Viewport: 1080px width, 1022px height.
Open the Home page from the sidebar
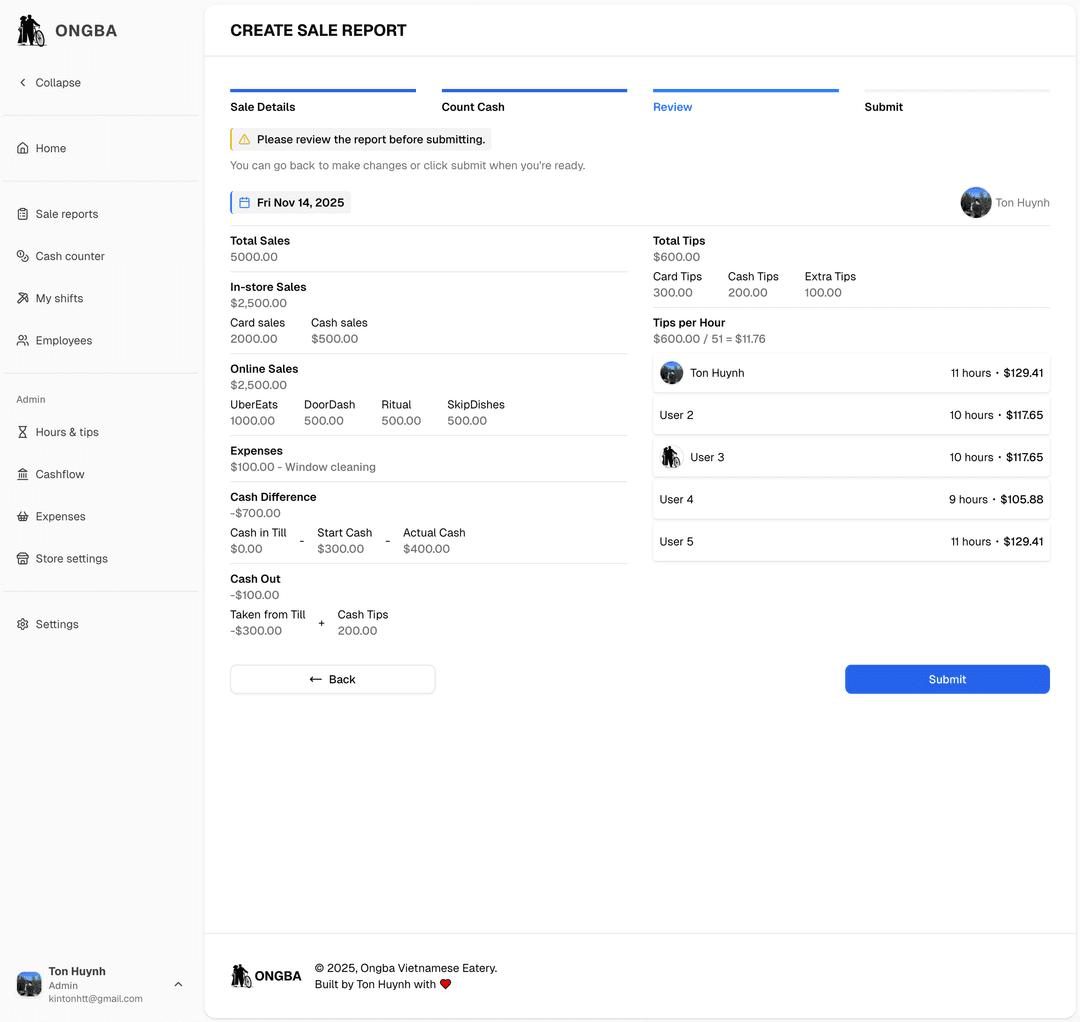click(x=50, y=147)
